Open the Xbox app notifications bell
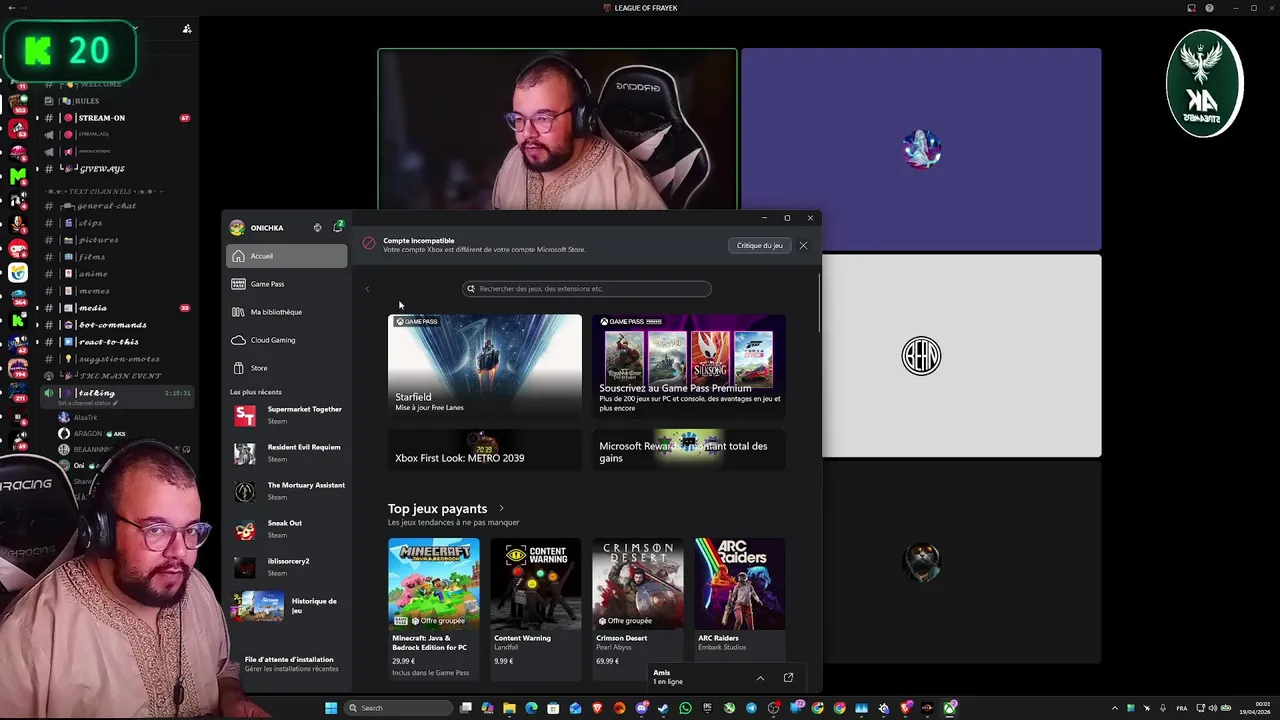Image resolution: width=1280 pixels, height=720 pixels. (337, 228)
